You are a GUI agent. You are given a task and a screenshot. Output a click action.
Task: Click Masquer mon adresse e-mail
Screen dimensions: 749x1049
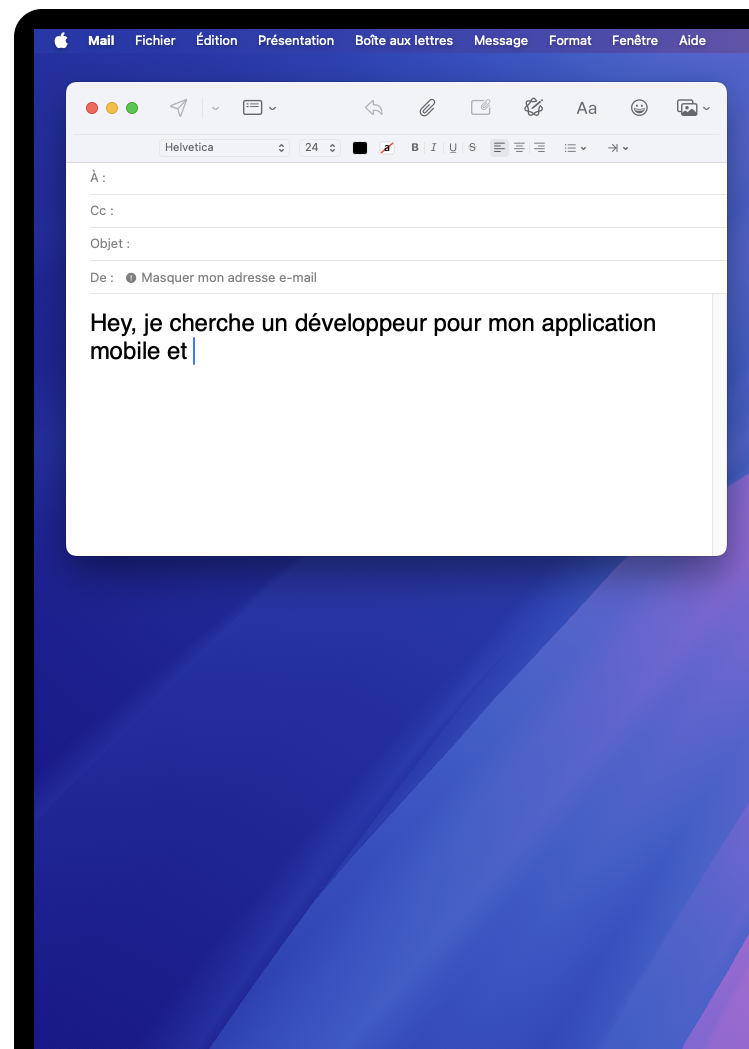(229, 278)
